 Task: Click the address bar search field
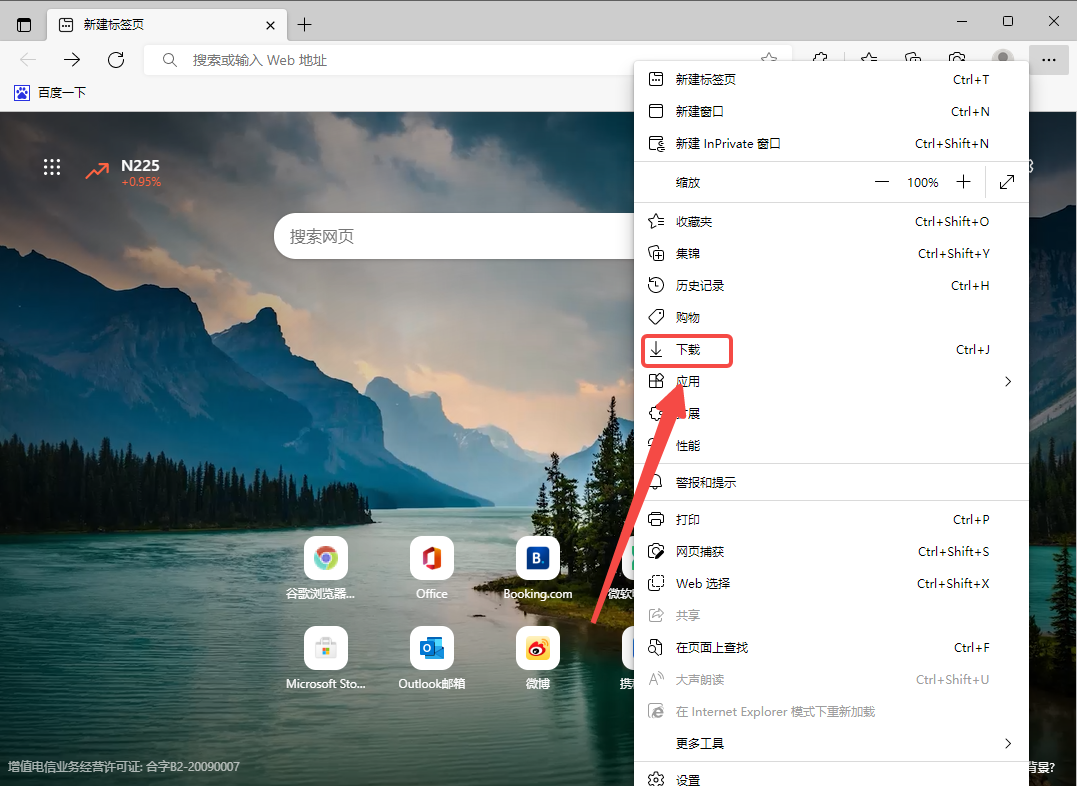tap(467, 60)
